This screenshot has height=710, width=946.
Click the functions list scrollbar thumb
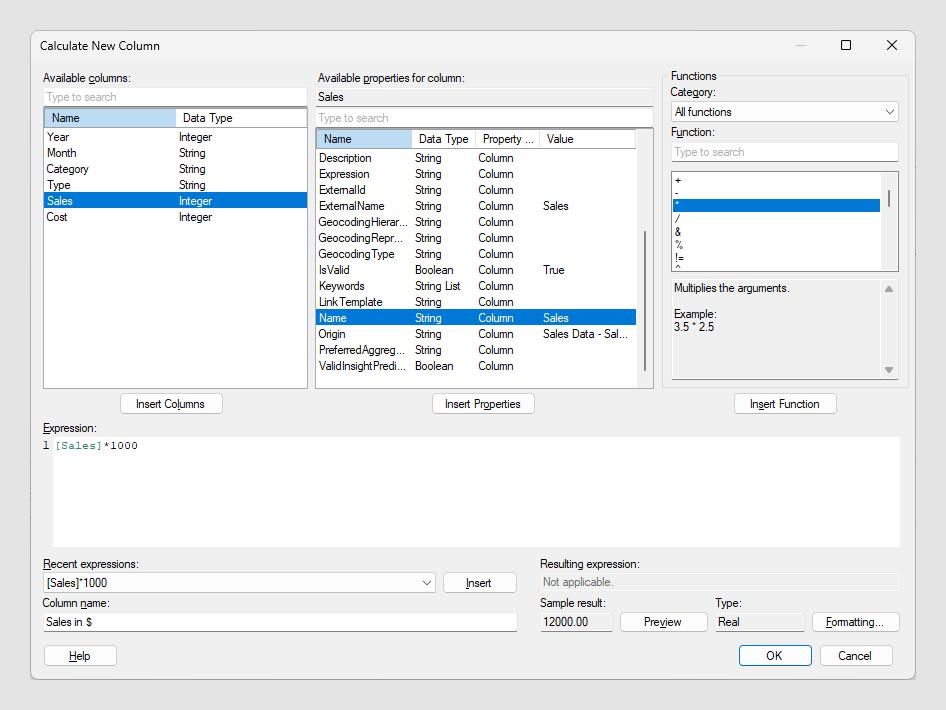889,198
